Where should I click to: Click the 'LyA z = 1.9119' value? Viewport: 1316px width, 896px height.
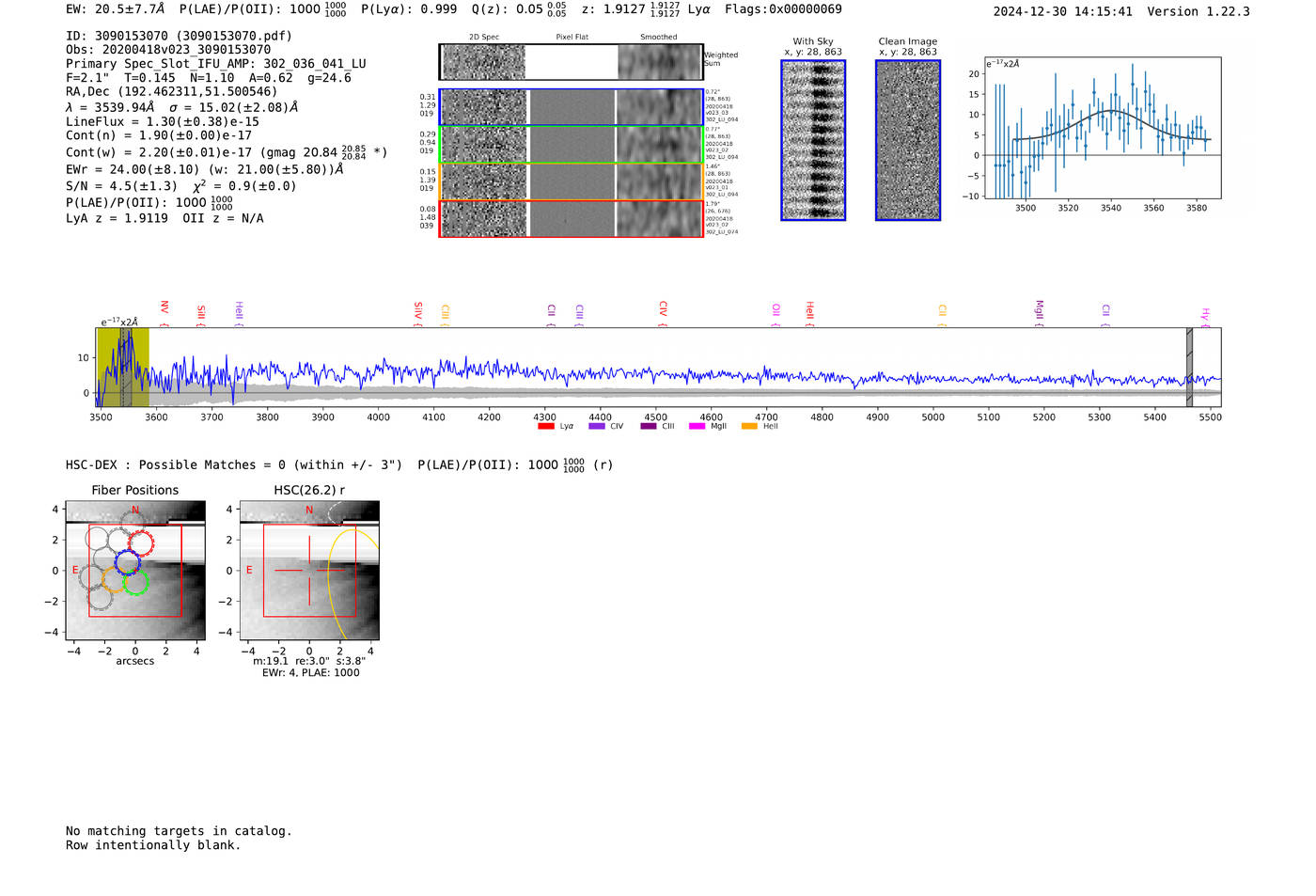[x=117, y=218]
